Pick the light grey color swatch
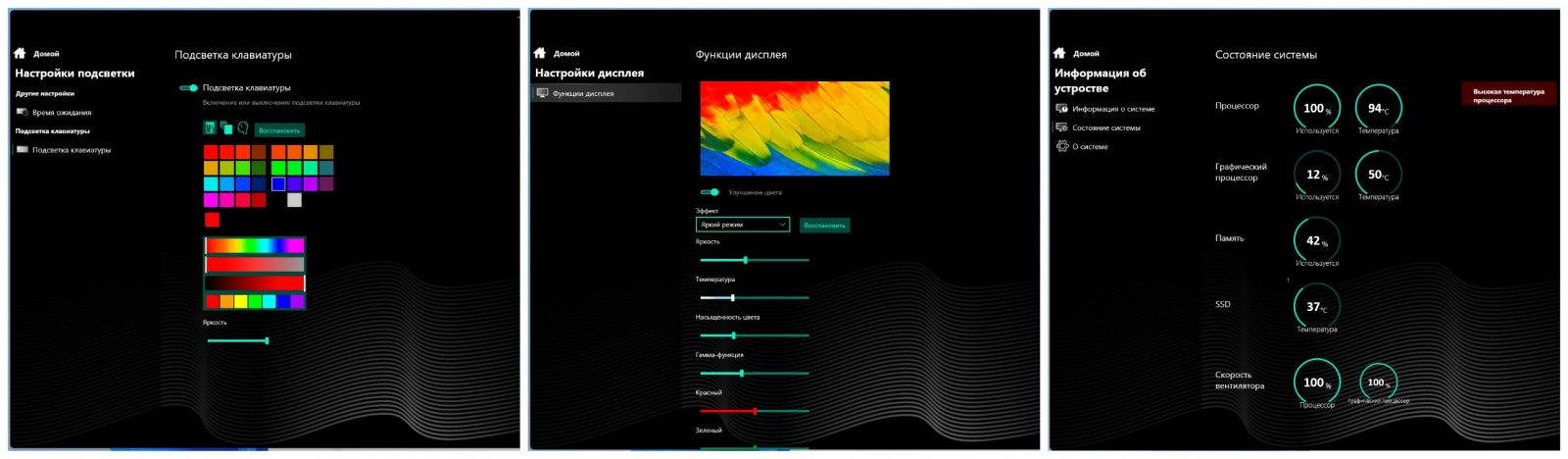Viewport: 1568px width, 459px height. pos(294,200)
